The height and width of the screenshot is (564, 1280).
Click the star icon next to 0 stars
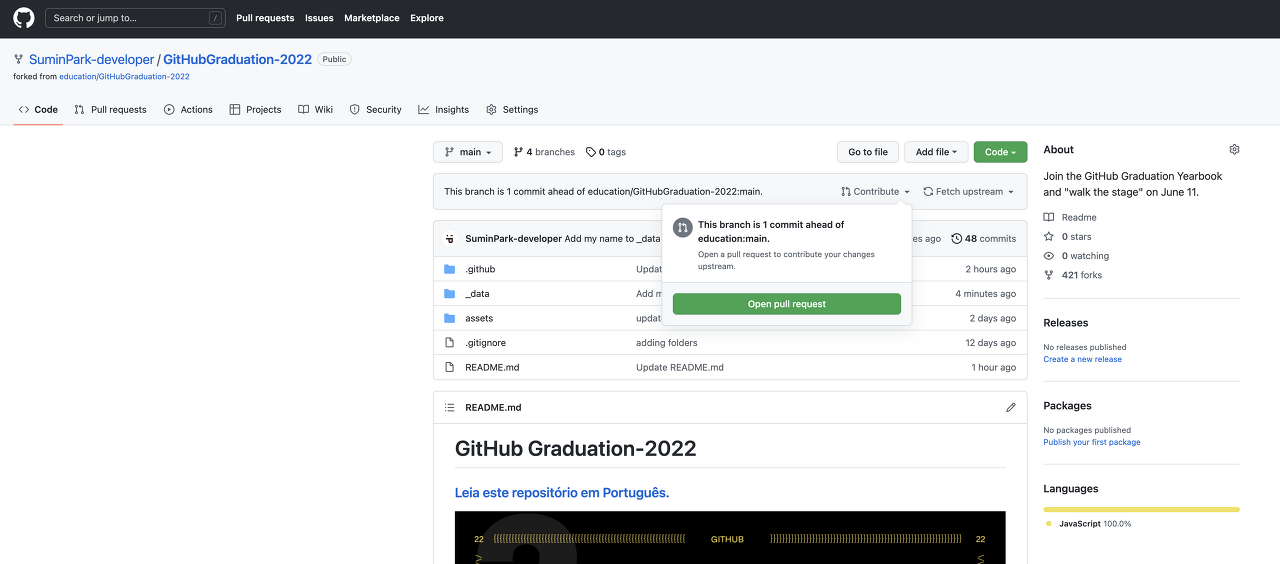[x=1049, y=236]
